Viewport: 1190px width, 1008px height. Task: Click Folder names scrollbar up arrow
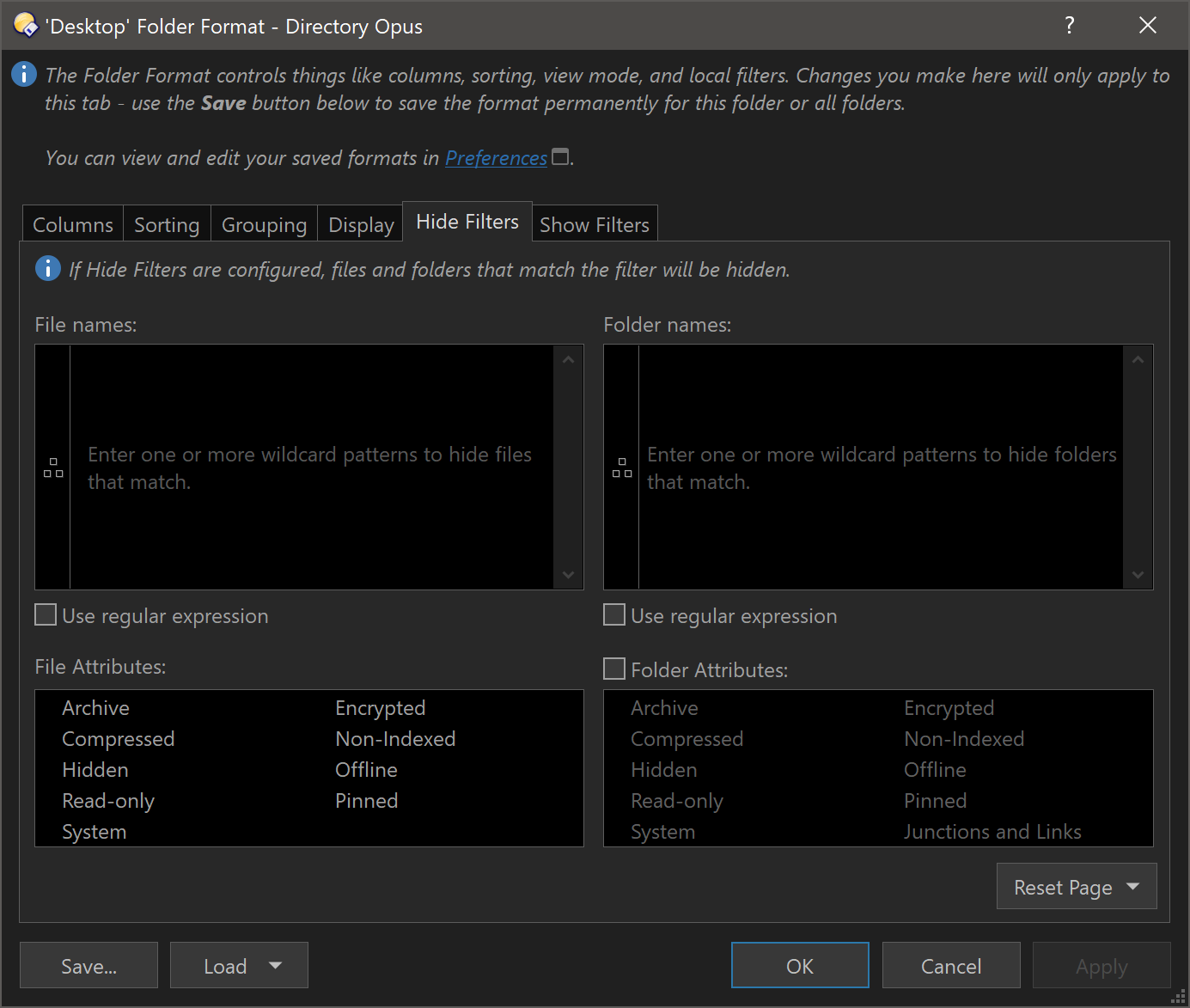1138,360
